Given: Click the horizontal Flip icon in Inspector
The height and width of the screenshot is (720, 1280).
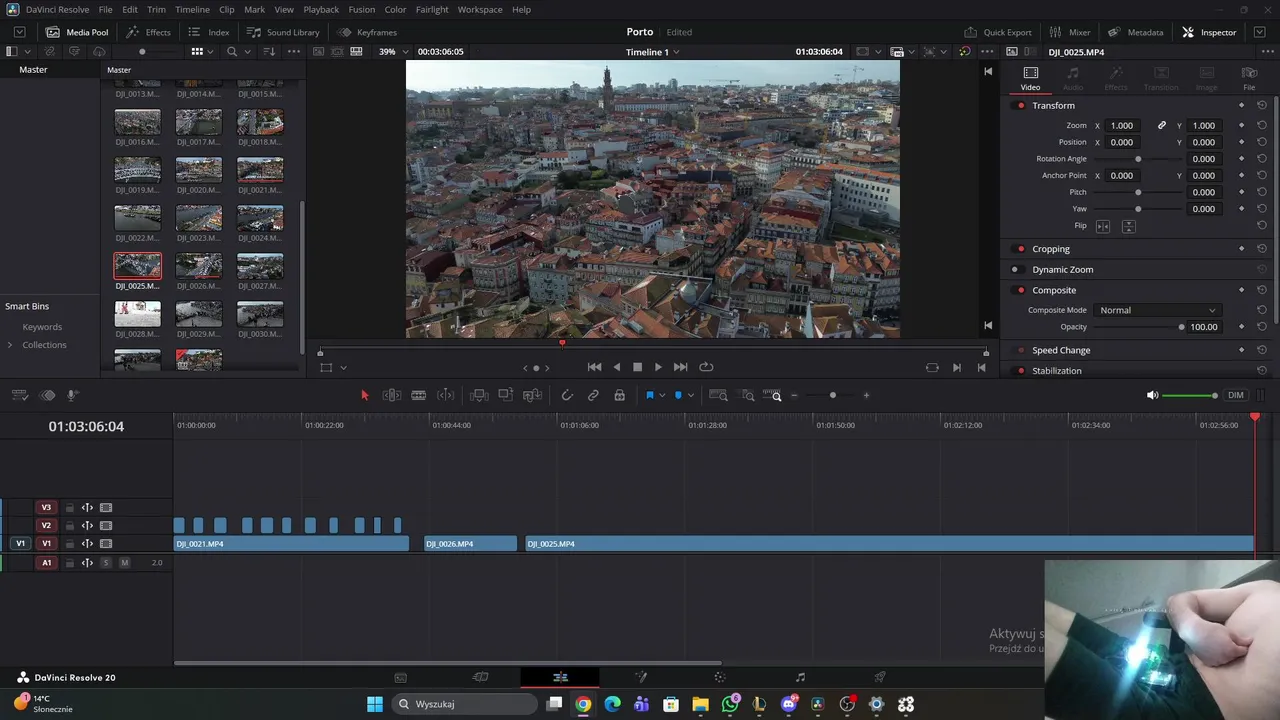Looking at the screenshot, I should [1103, 226].
